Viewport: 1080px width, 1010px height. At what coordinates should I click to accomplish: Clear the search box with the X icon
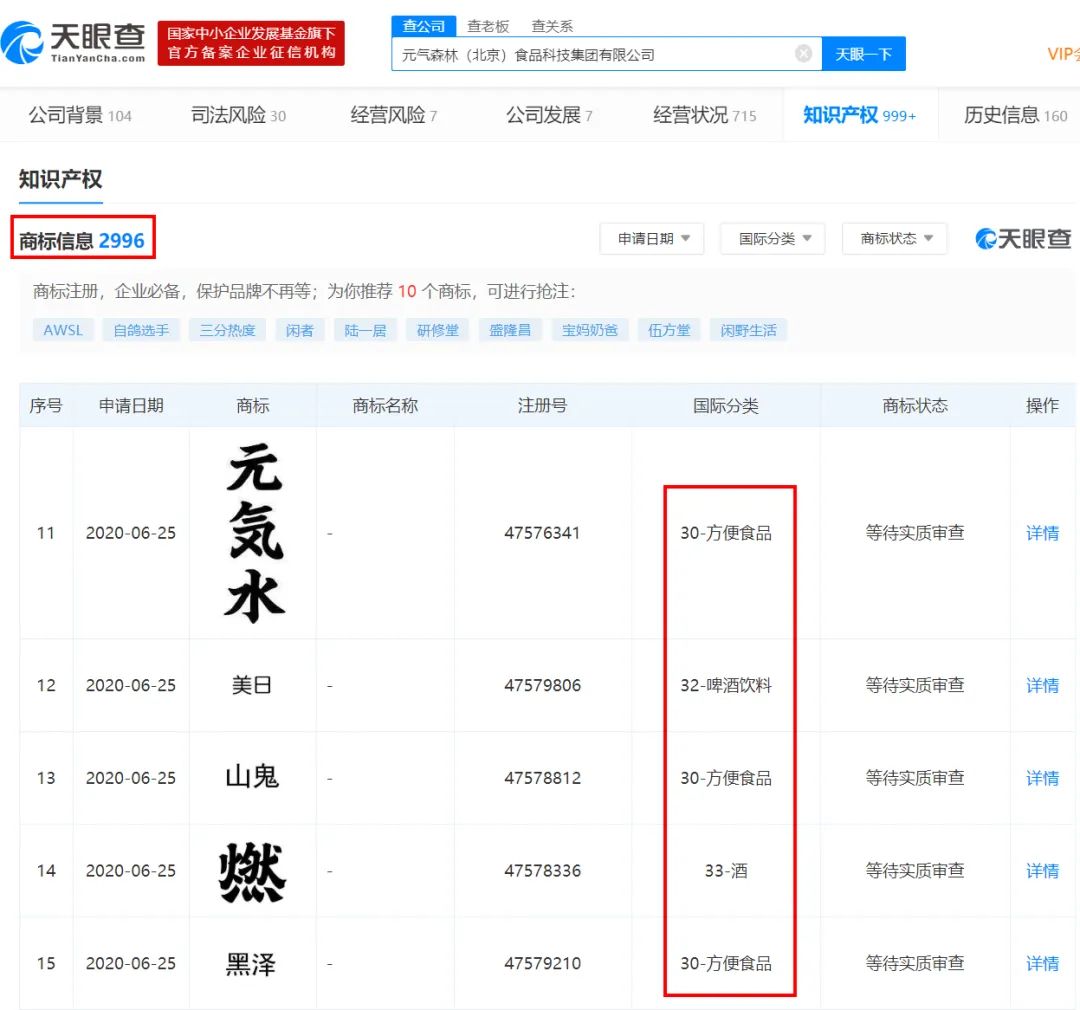[803, 54]
